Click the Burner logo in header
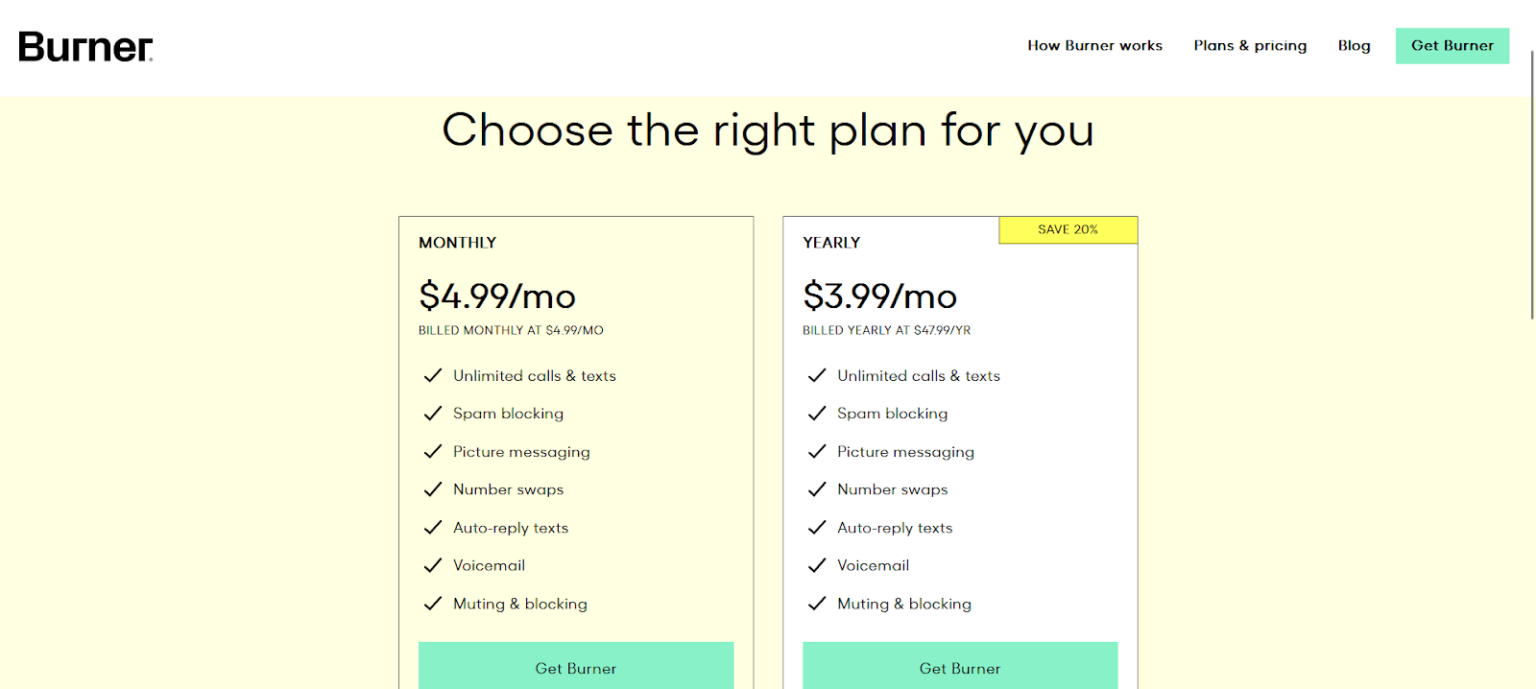Image resolution: width=1536 pixels, height=689 pixels. (x=86, y=46)
